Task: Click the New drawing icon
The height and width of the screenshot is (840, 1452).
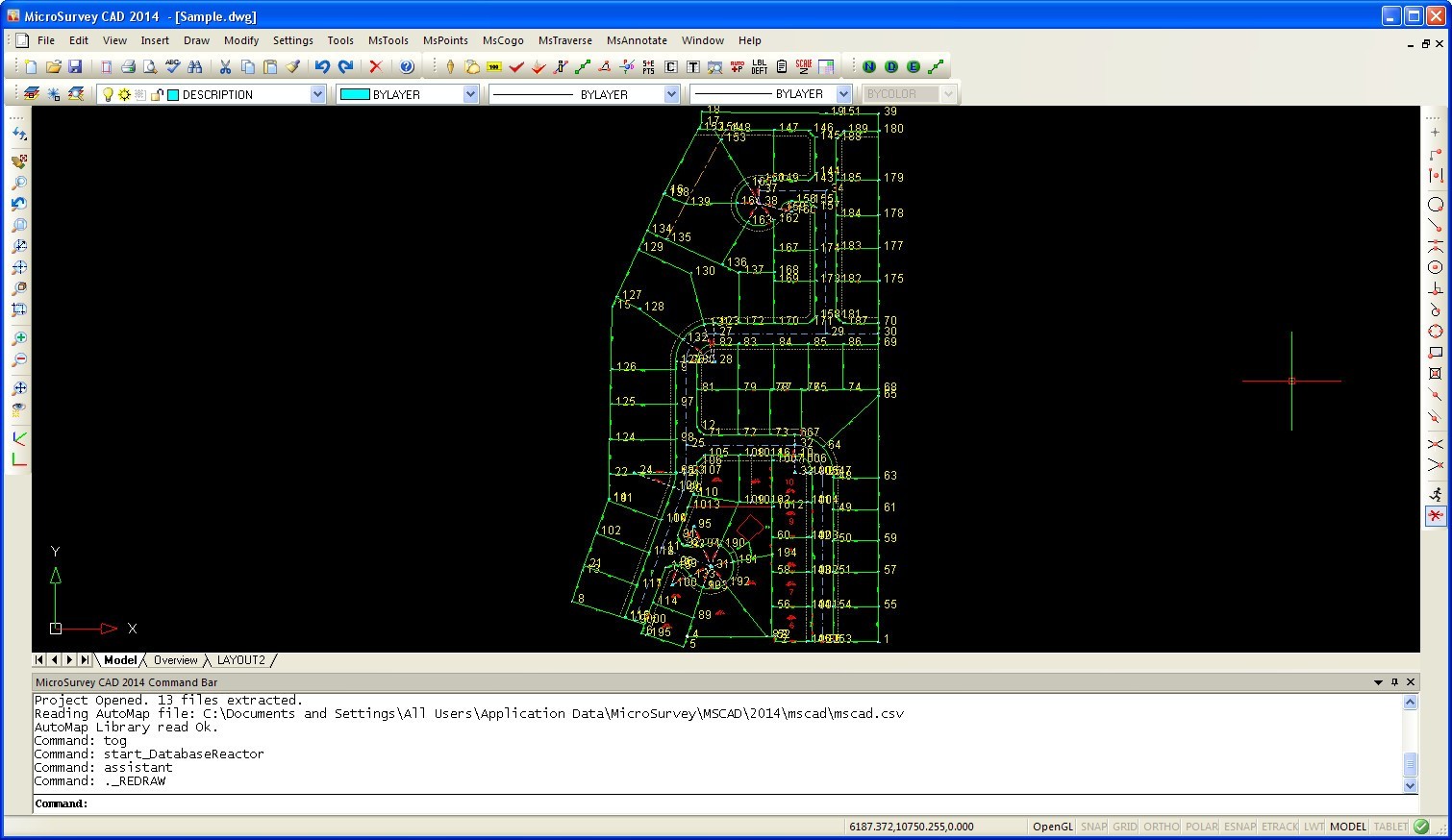Action: pyautogui.click(x=31, y=66)
